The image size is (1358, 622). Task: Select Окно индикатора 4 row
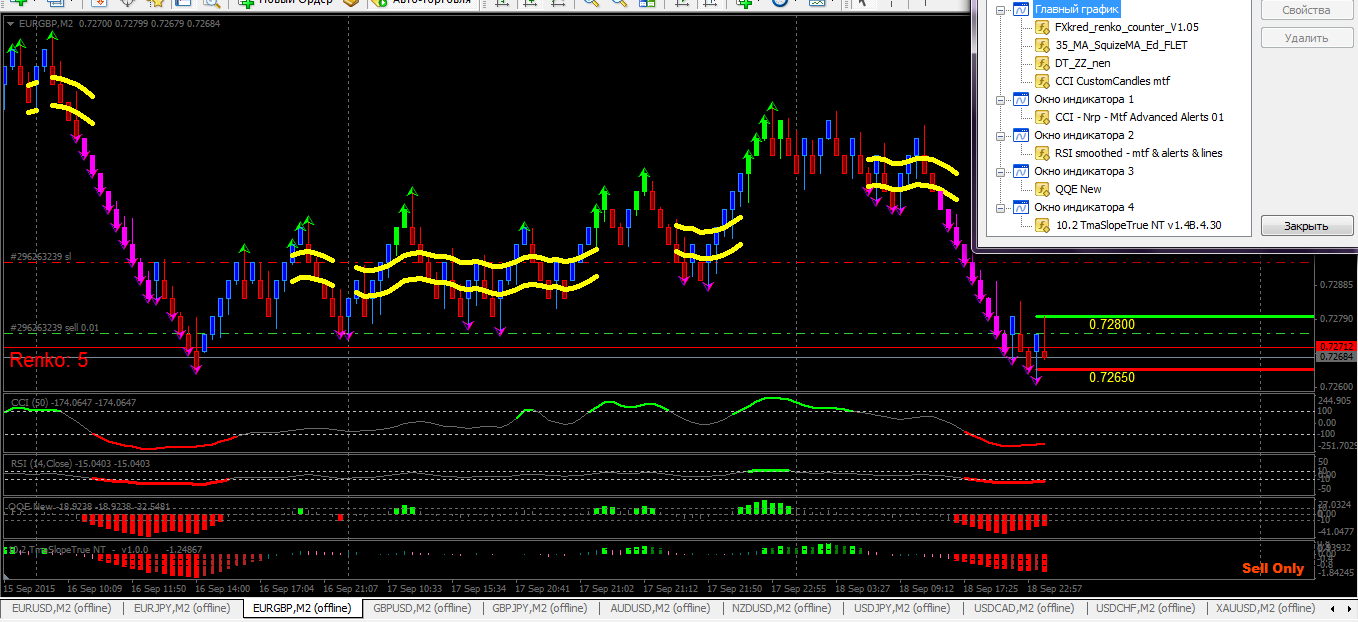point(1084,207)
